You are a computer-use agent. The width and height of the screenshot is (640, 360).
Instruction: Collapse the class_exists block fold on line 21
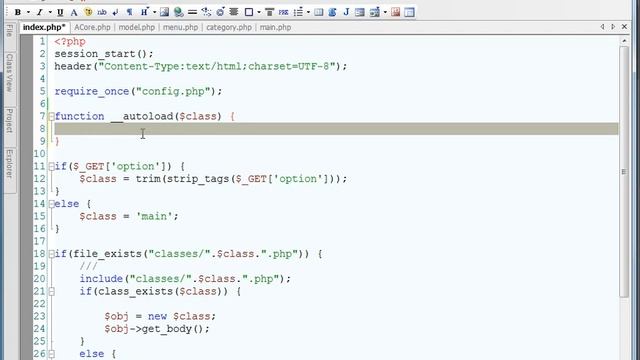point(51,291)
